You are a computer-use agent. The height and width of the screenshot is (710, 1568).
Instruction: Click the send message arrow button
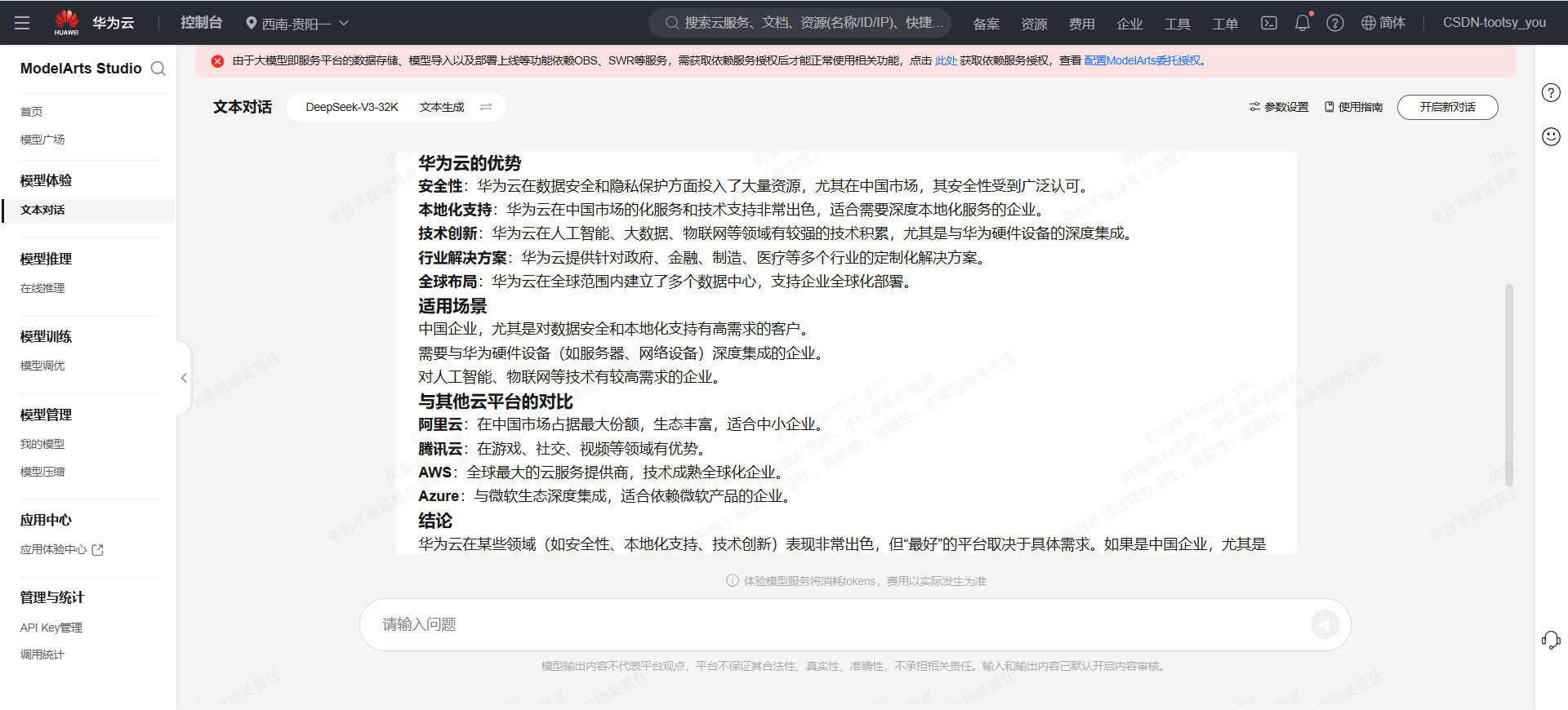(x=1325, y=624)
